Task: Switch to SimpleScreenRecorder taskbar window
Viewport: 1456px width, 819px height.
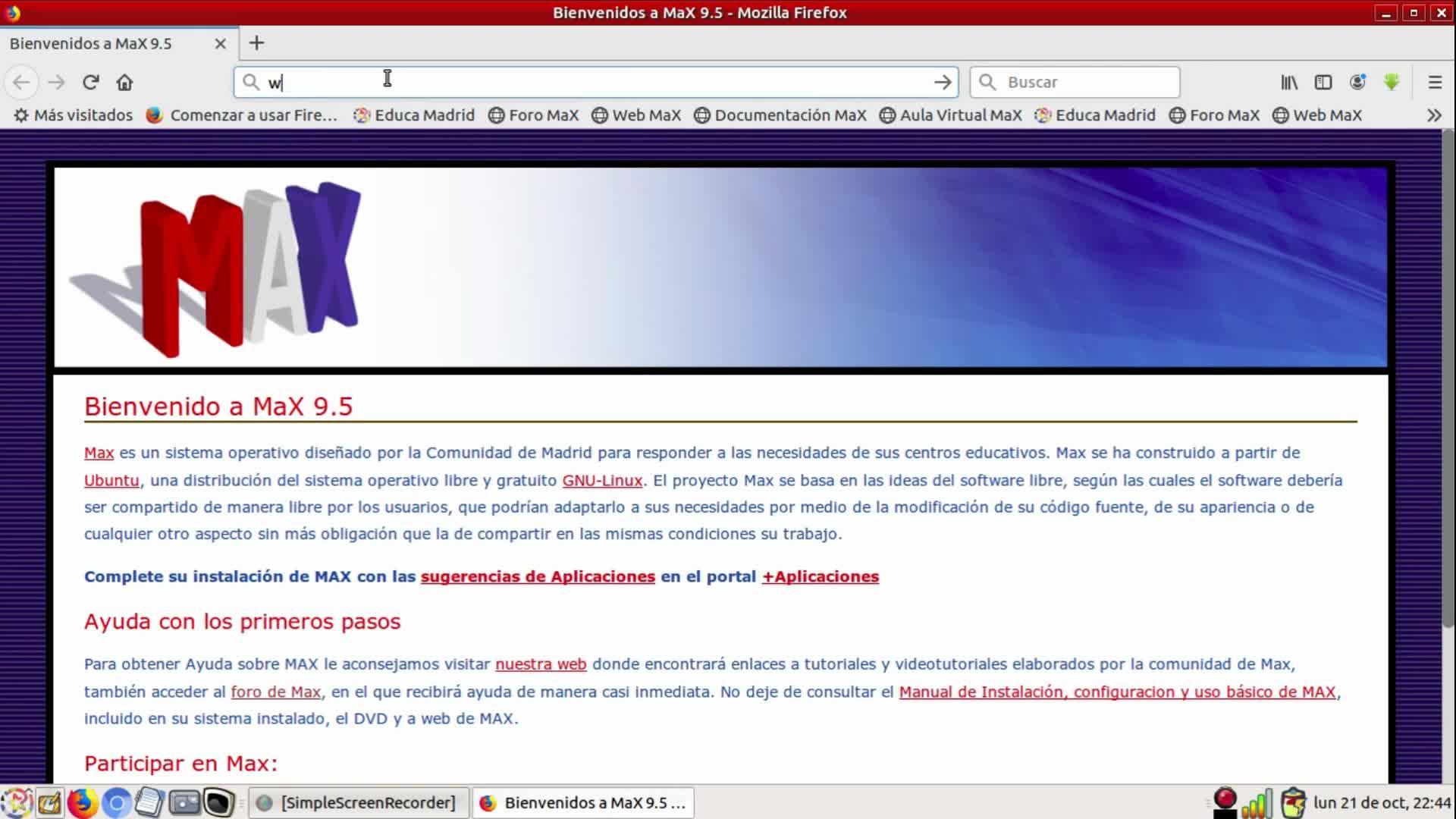Action: click(357, 802)
